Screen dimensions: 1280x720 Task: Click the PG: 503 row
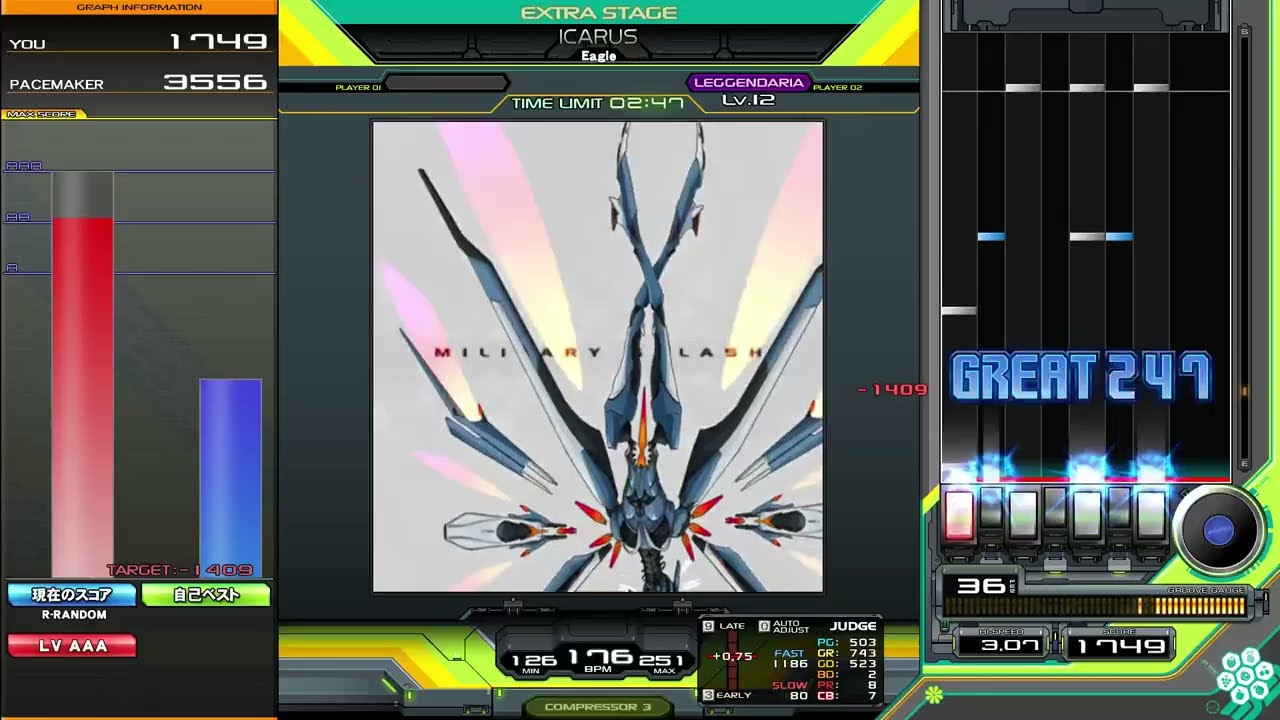coord(846,643)
